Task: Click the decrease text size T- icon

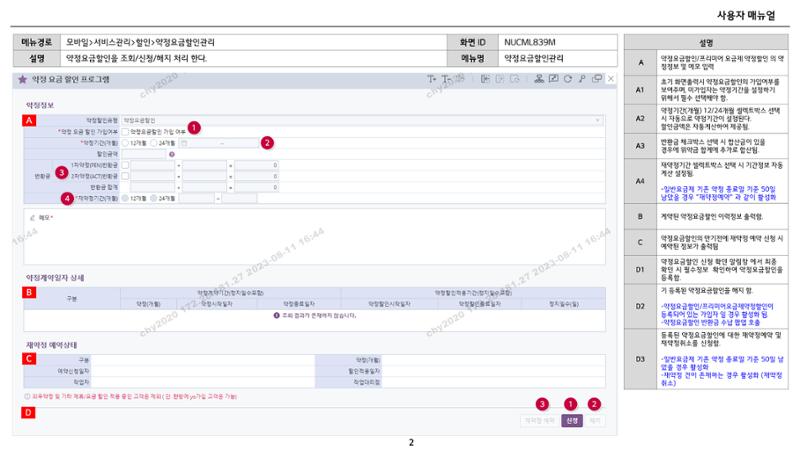Action: coord(446,79)
